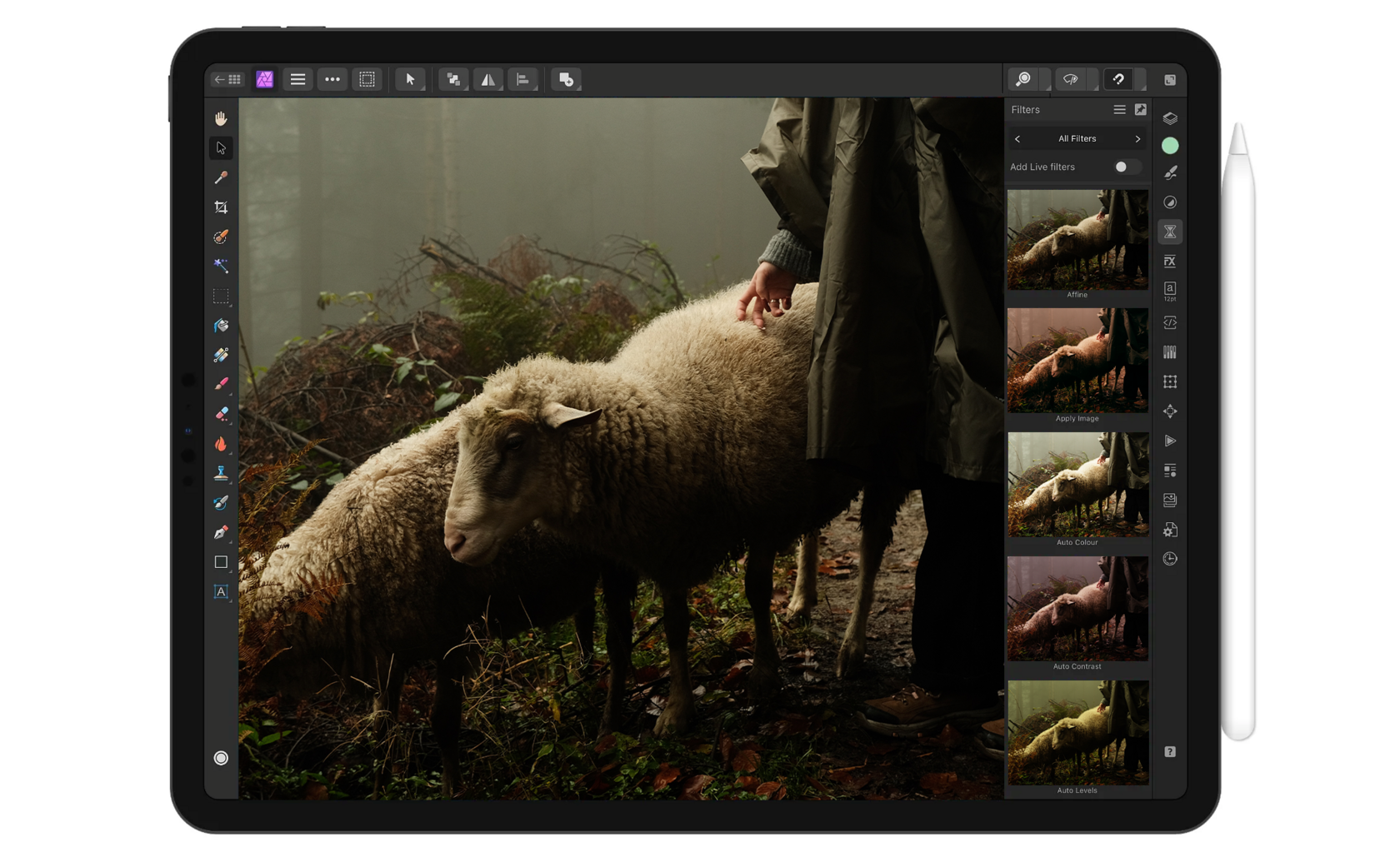The width and height of the screenshot is (1400, 867).
Task: Pin the Filters panel open
Action: [x=1141, y=110]
